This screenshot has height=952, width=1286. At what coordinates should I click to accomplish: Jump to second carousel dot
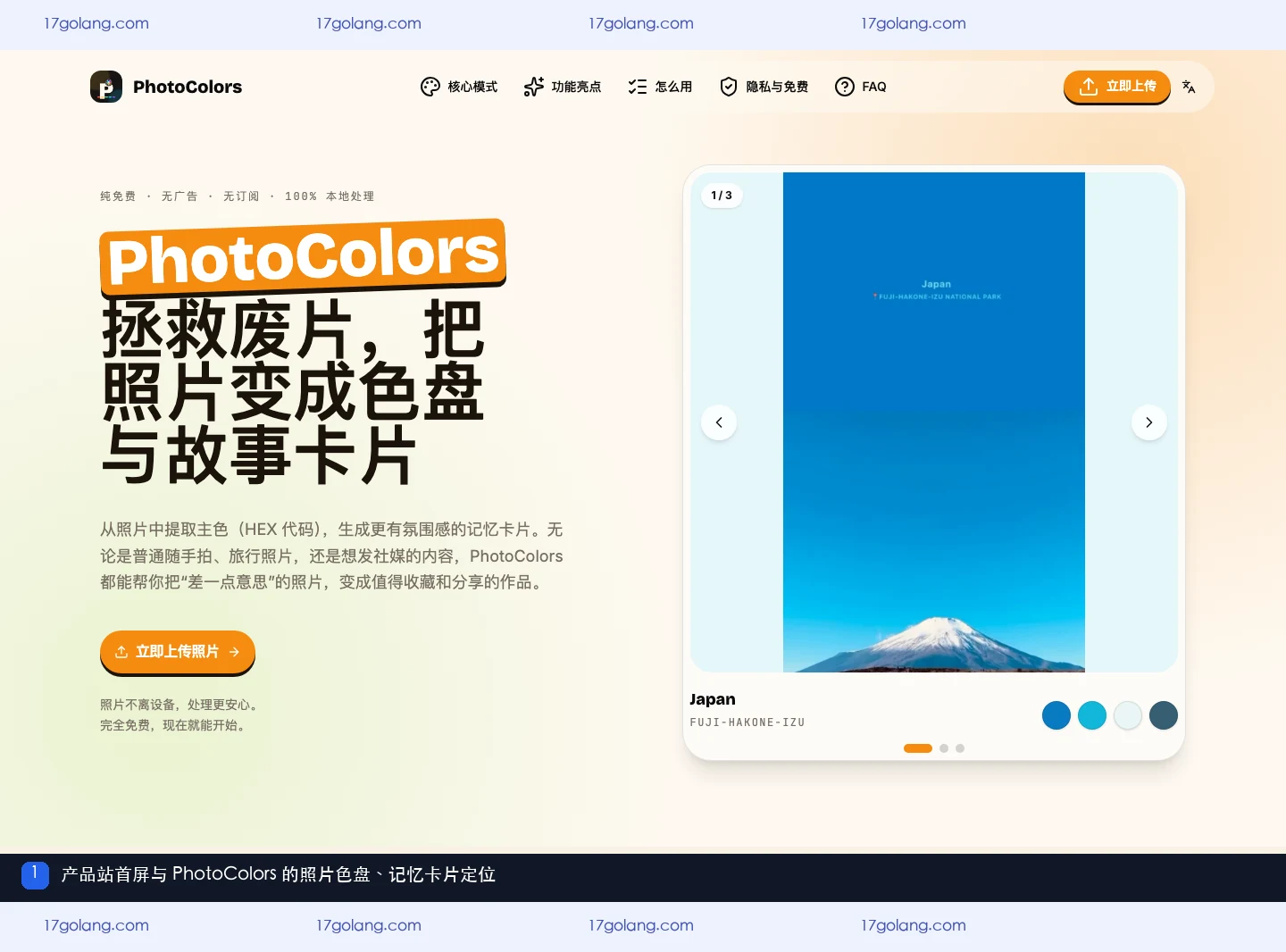pos(944,748)
